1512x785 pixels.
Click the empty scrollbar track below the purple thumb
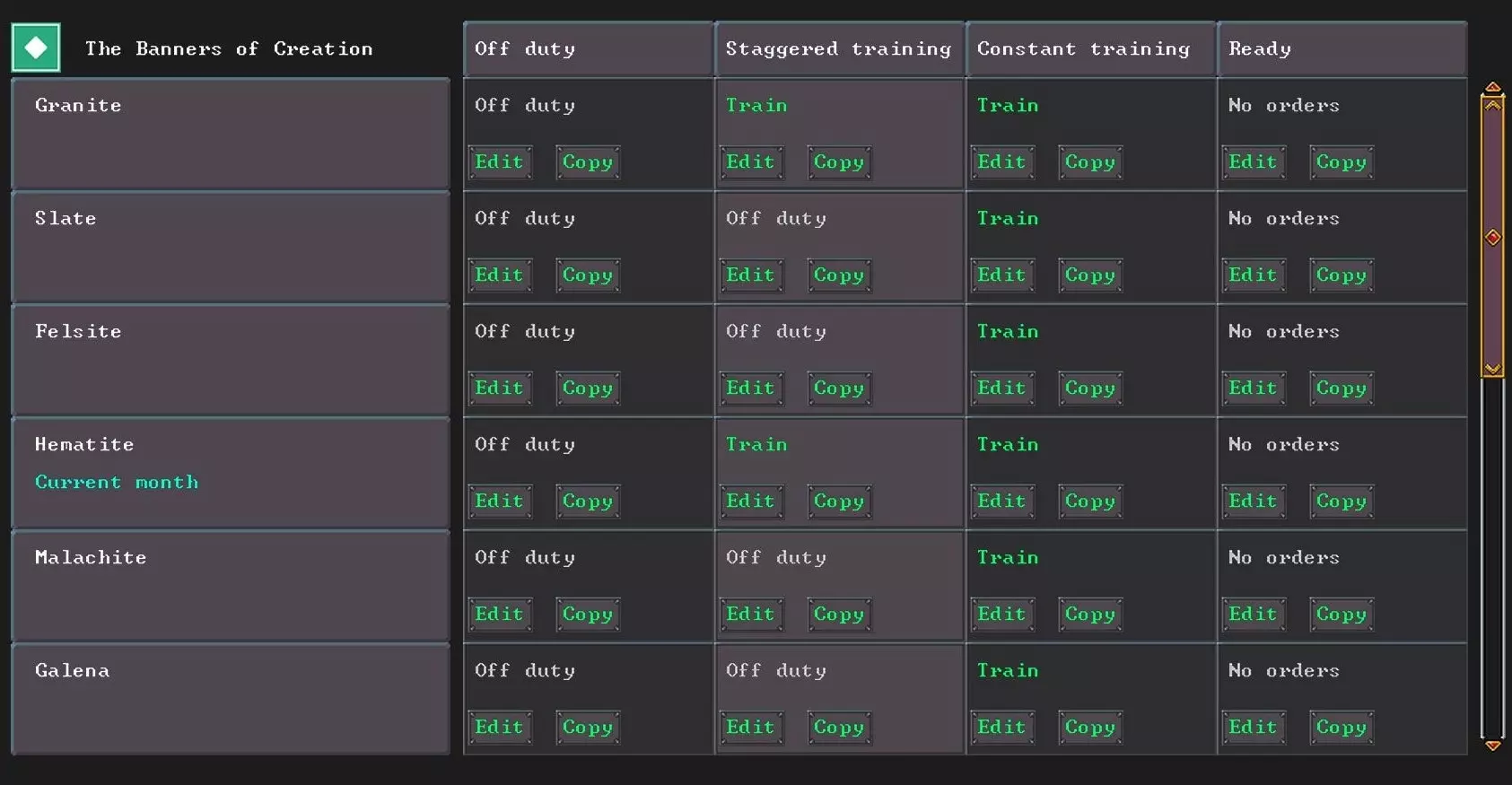pos(1492,556)
